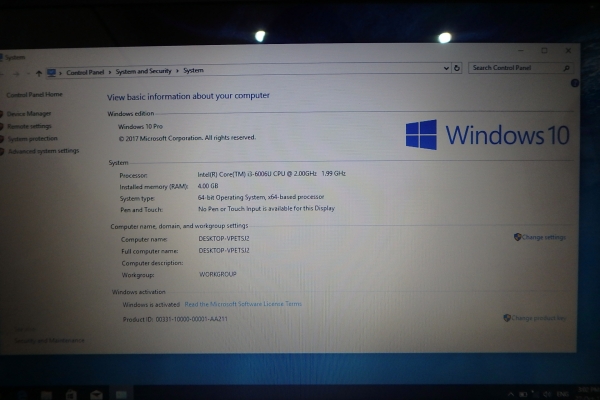Screen dimensions: 600x400
Task: Maximize the System window
Action: click(544, 51)
